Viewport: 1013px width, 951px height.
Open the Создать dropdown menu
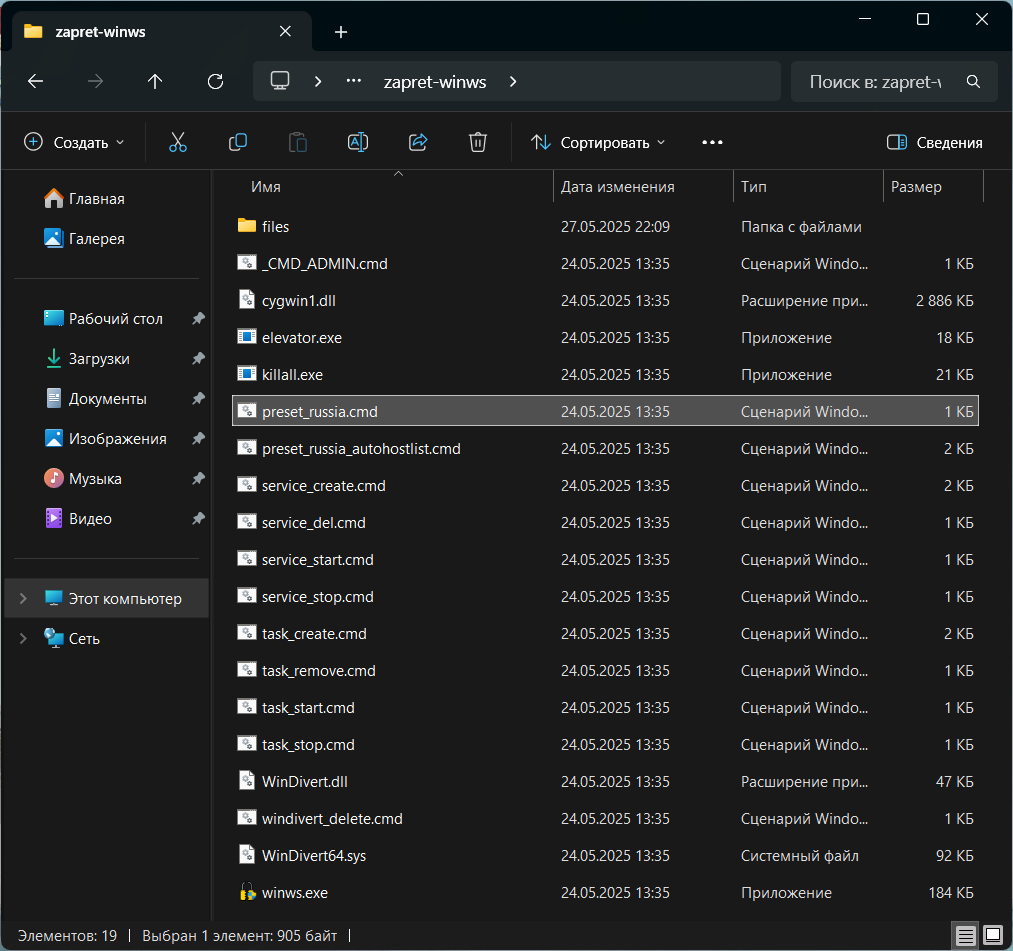coord(75,143)
